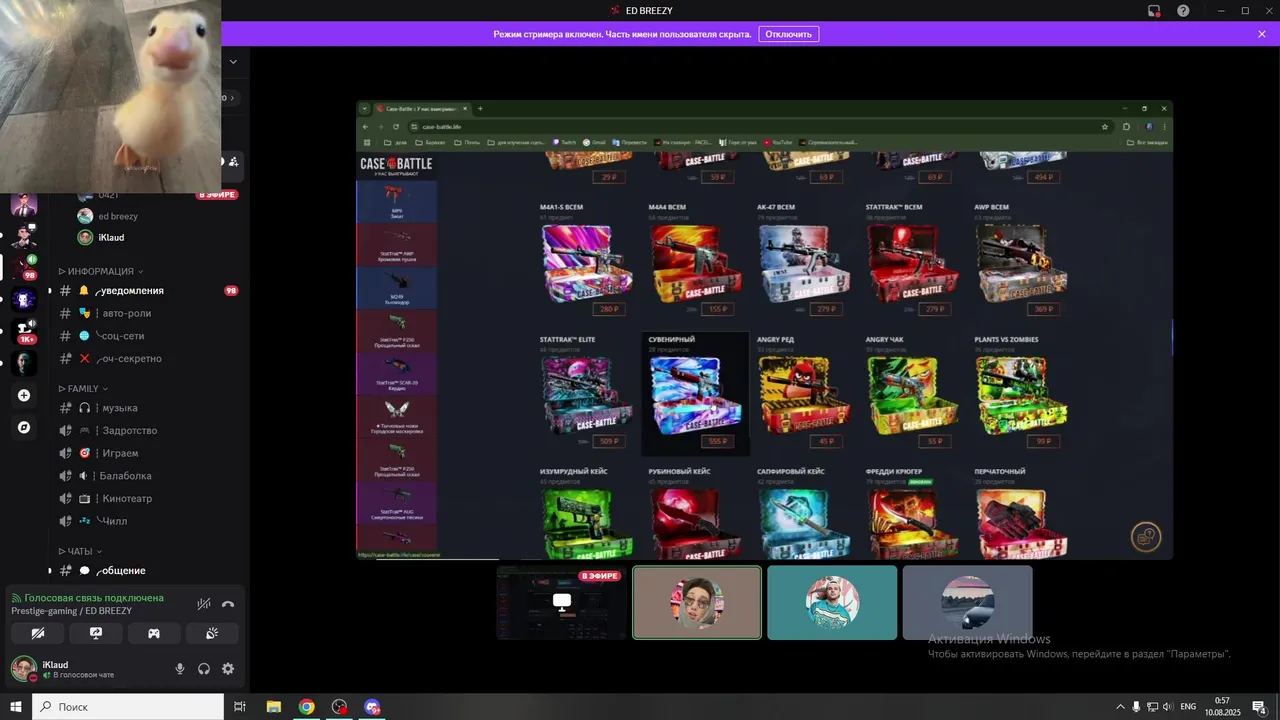Join the Балаболка voice channel
The width and height of the screenshot is (1280, 720).
(149, 476)
